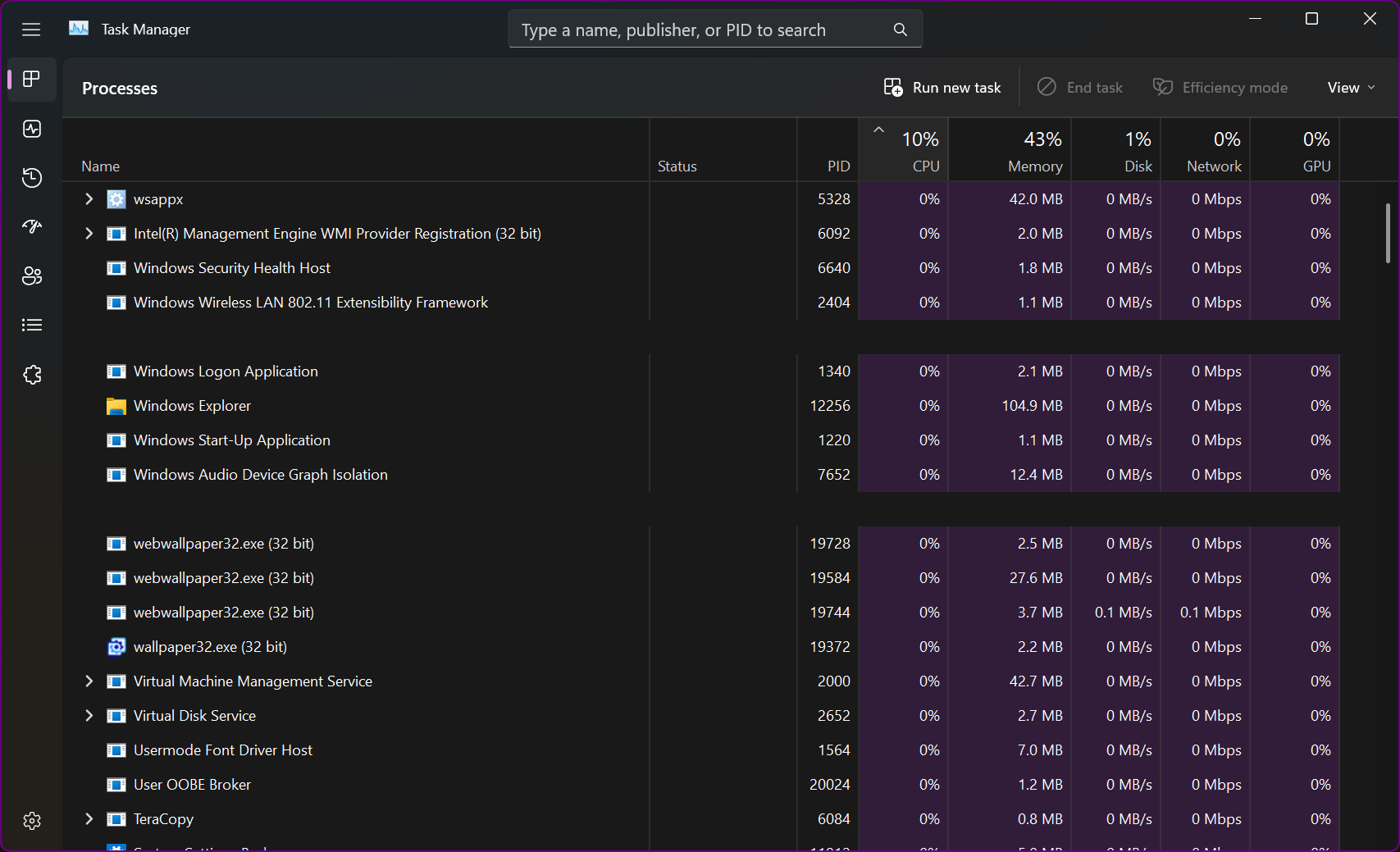View App history
The image size is (1400, 852).
click(31, 178)
